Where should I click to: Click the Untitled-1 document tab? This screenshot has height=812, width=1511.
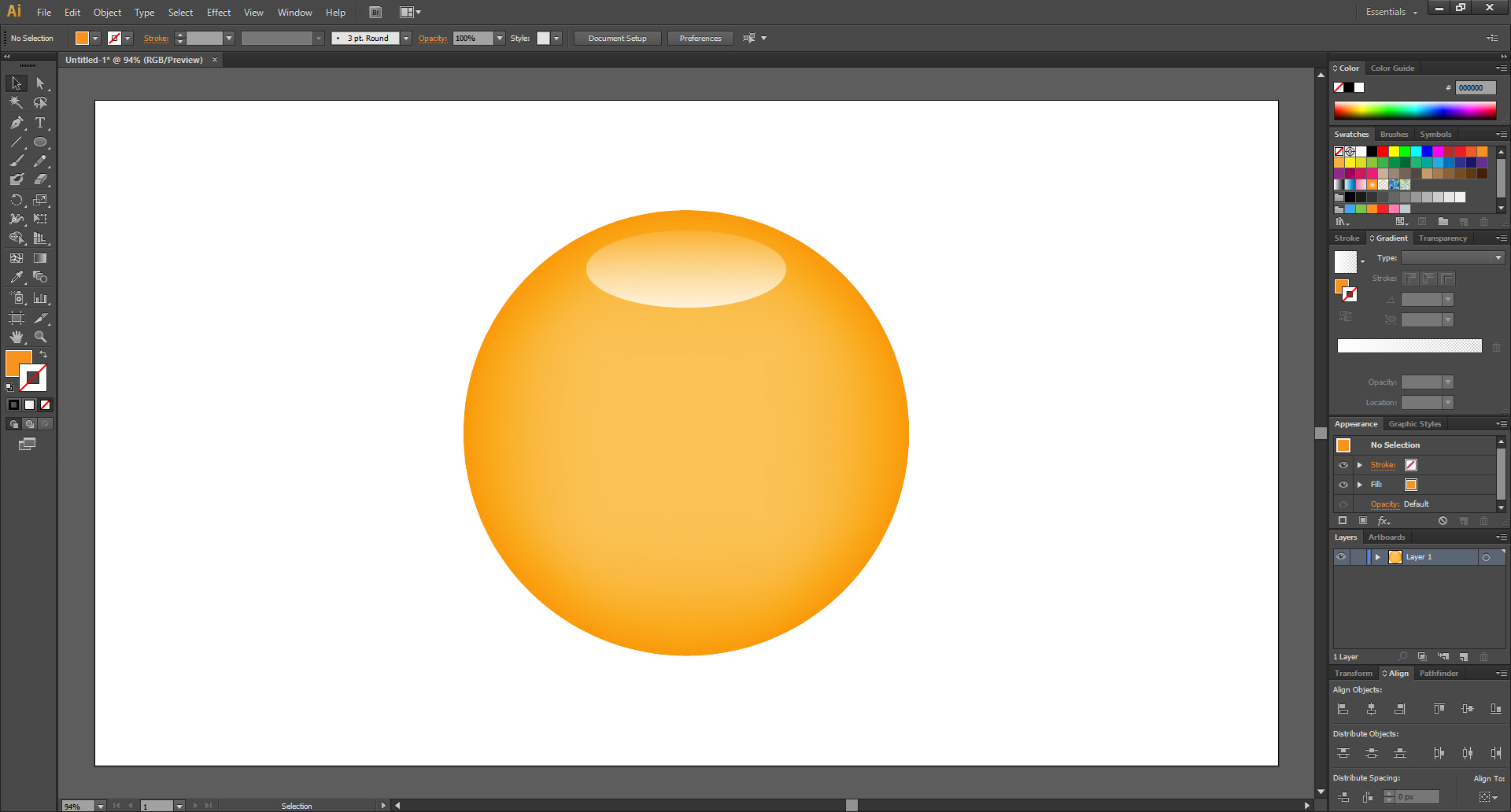[134, 60]
